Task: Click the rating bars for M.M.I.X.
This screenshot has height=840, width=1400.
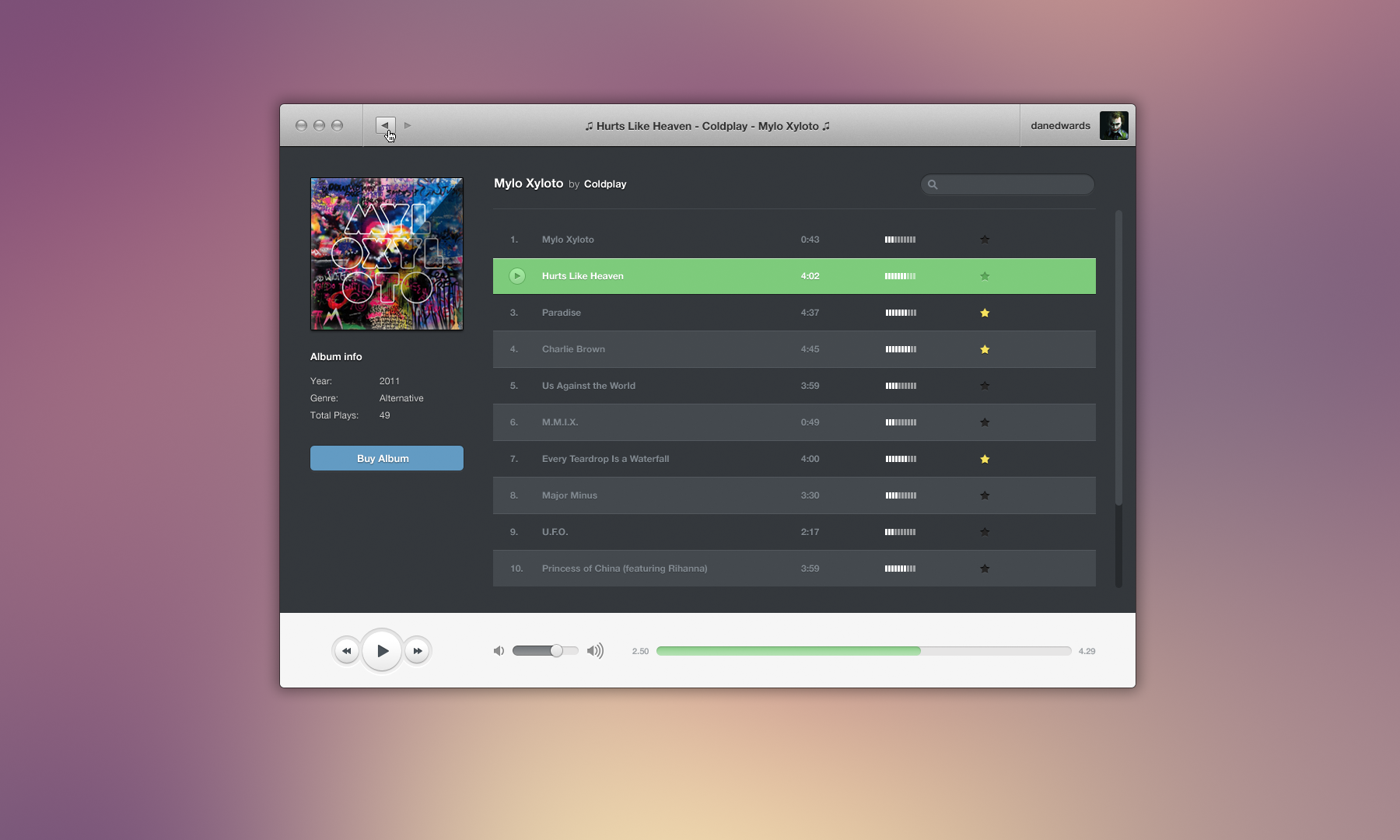Action: tap(901, 422)
